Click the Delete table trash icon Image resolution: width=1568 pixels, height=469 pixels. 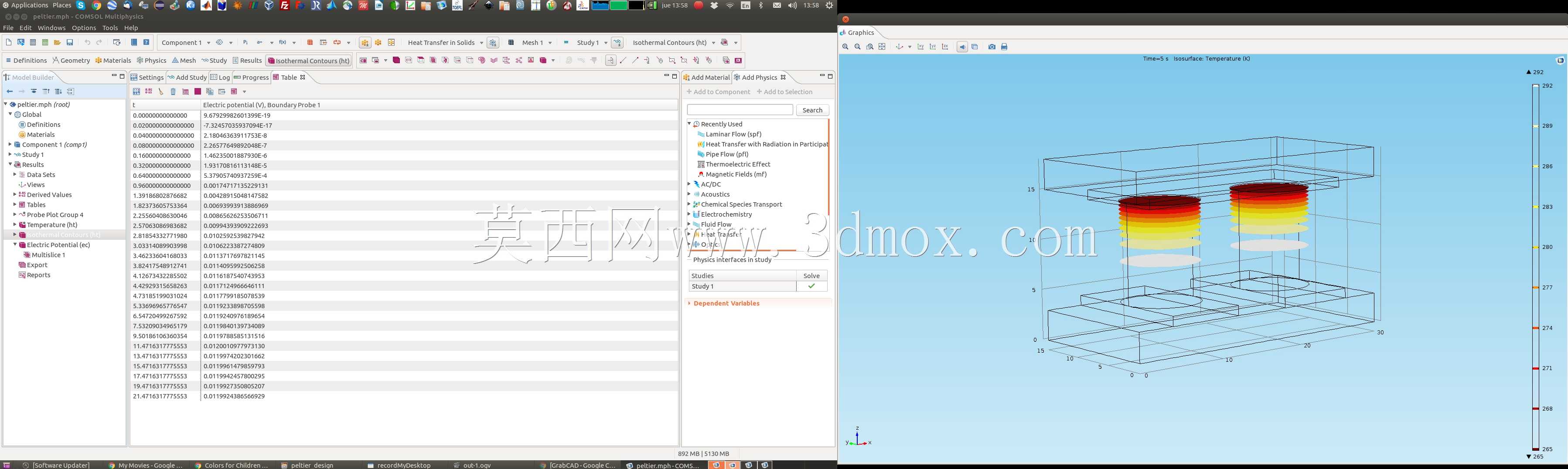173,91
